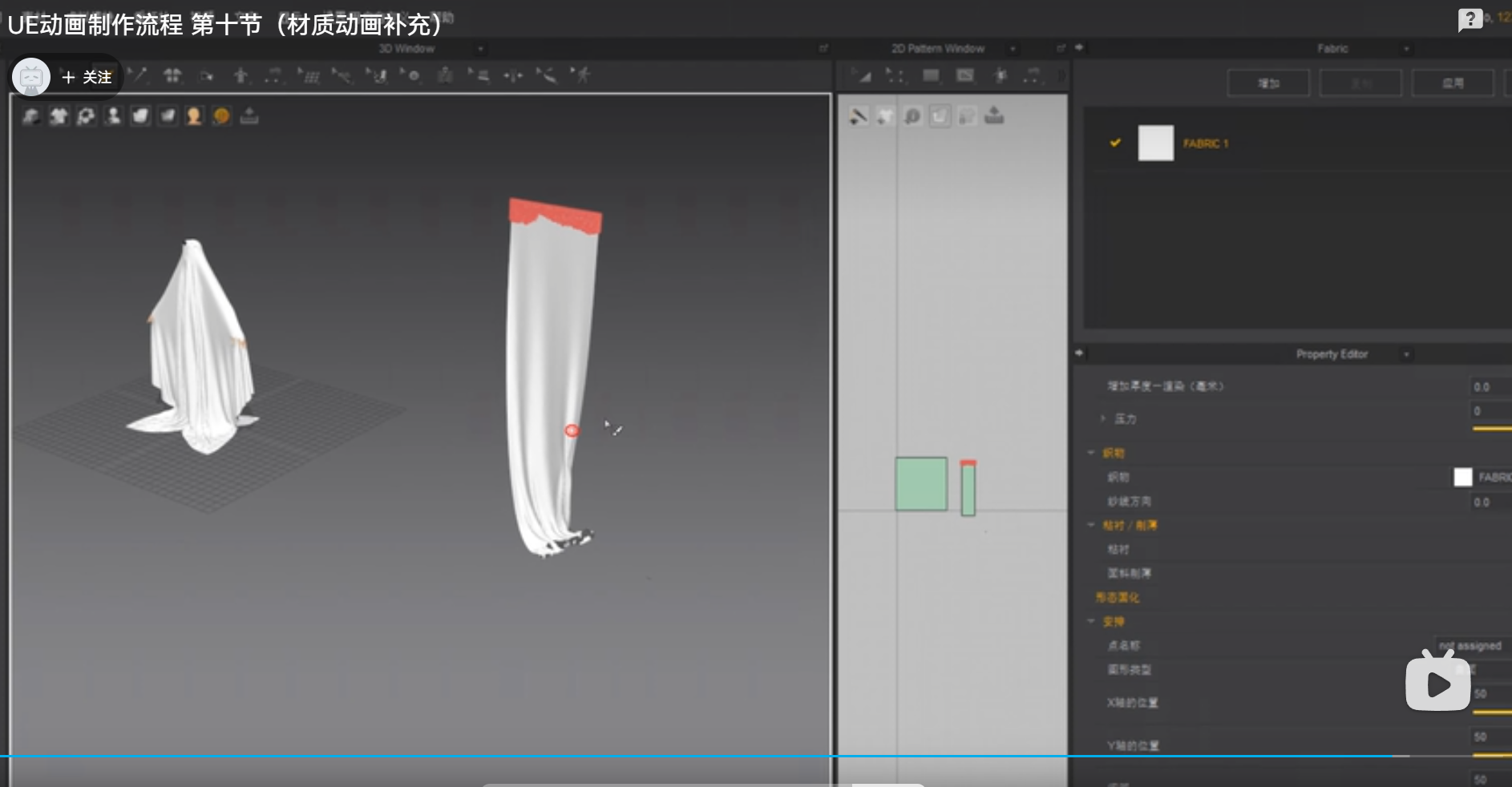Screen dimensions: 1512x787
Task: Open the 3D Window title dropdown arrow
Action: click(480, 49)
